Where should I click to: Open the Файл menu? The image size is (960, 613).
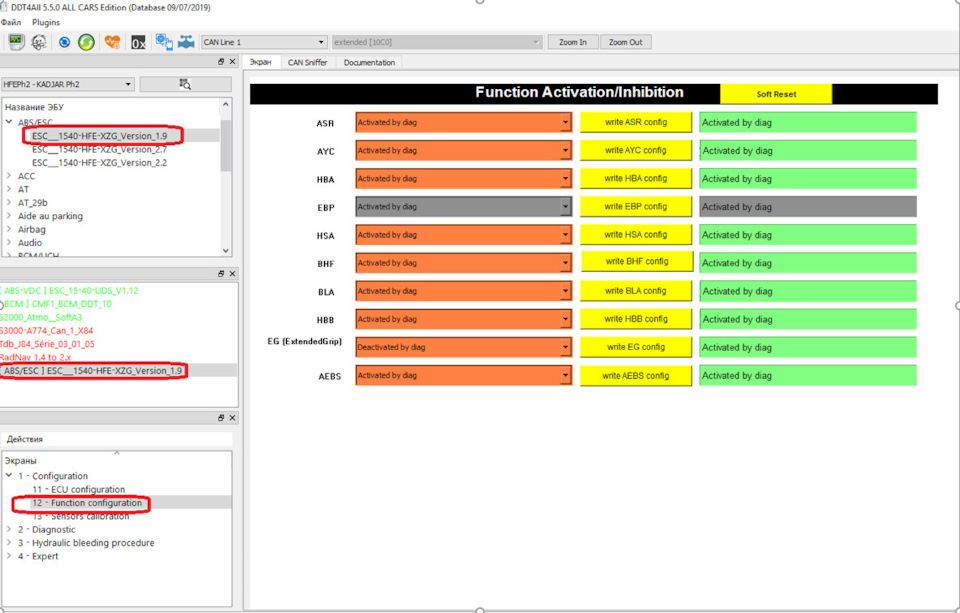(x=11, y=22)
